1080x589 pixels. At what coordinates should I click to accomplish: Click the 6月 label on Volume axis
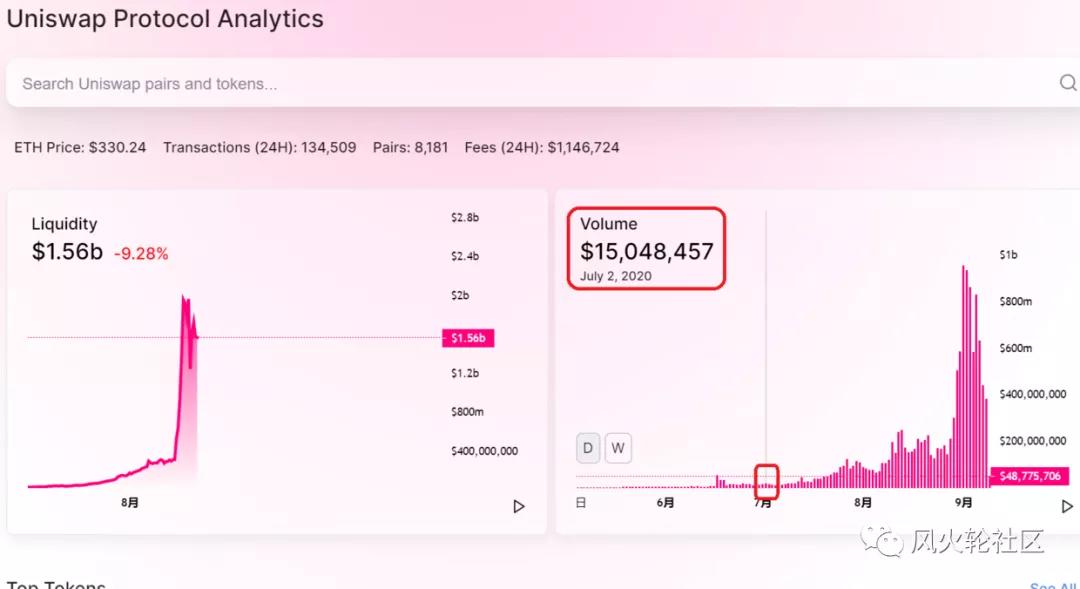pyautogui.click(x=665, y=502)
